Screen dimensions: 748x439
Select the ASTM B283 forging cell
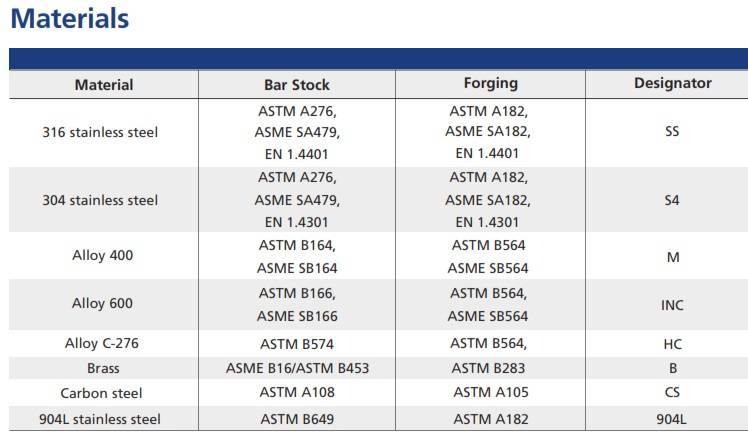(x=490, y=368)
